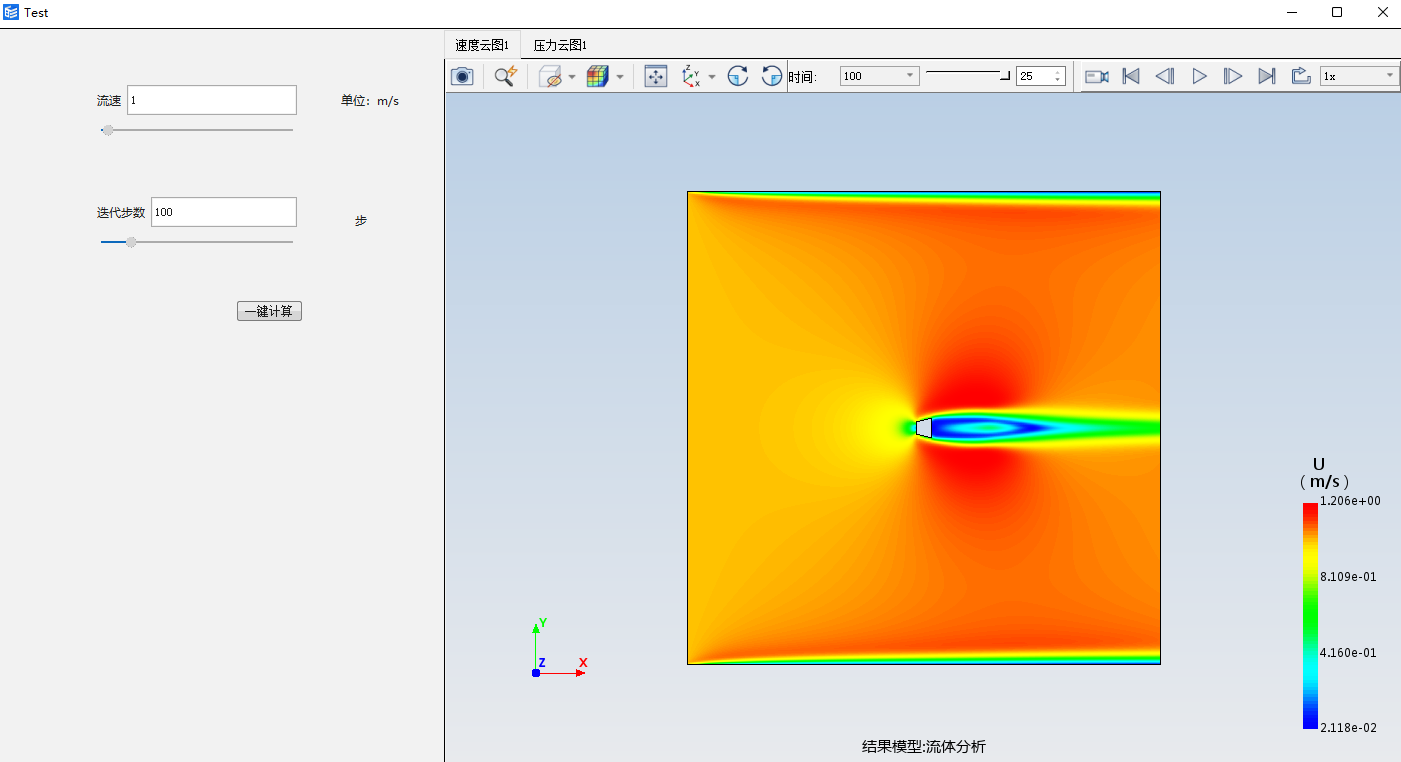Click the 迭代步数 slider handle
Screen dimensions: 1401x762
point(131,242)
